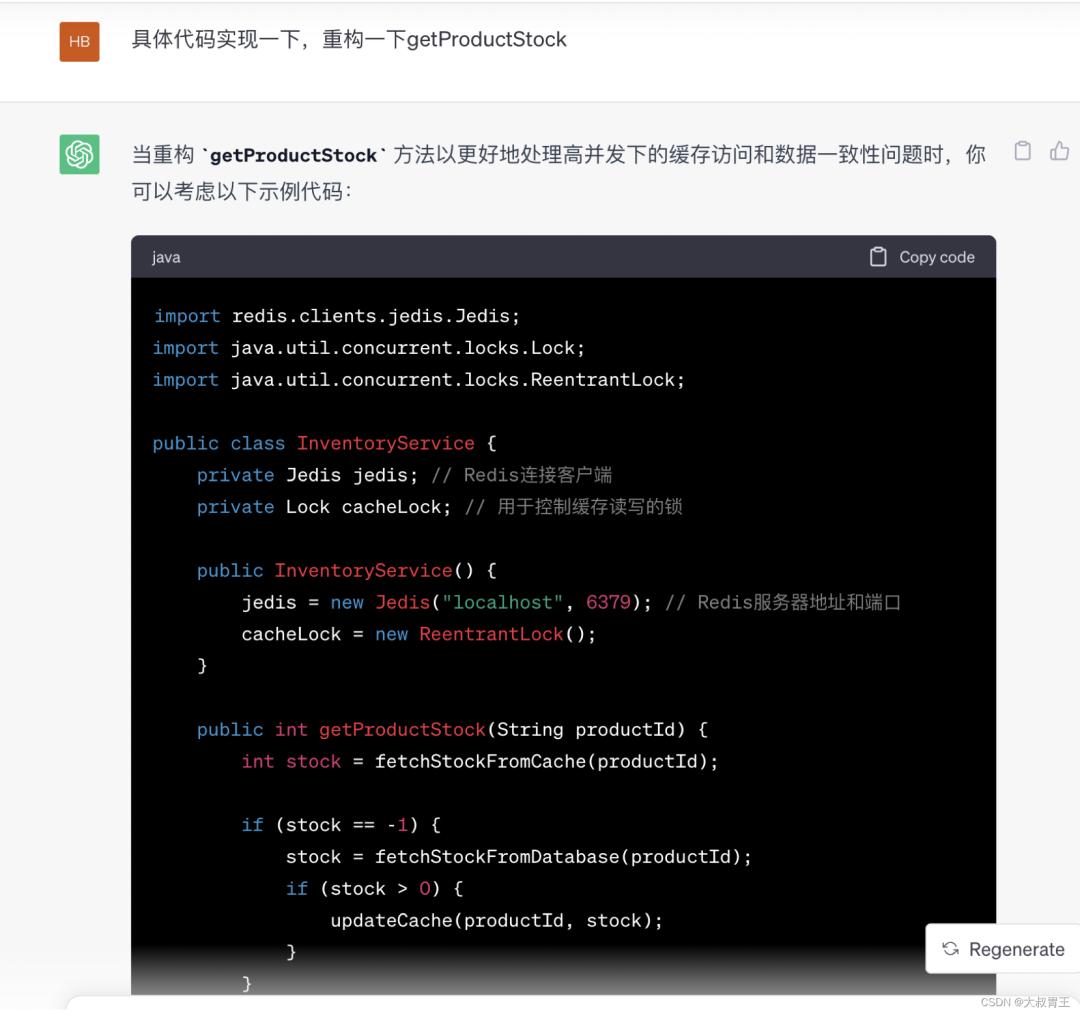
Task: Click the orange HB user avatar
Action: pos(79,41)
